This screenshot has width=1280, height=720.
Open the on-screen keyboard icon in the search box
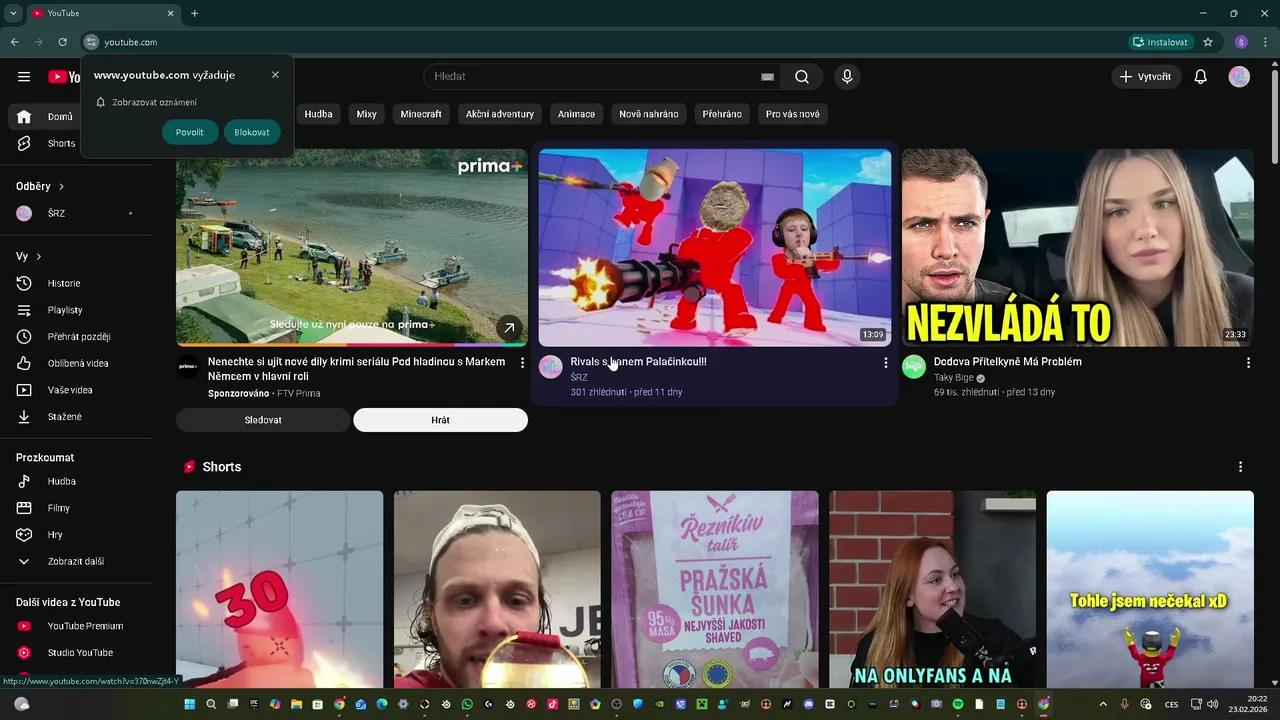click(767, 77)
